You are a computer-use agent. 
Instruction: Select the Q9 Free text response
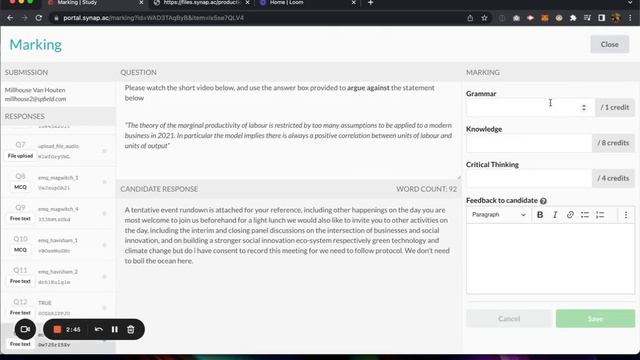coord(58,213)
